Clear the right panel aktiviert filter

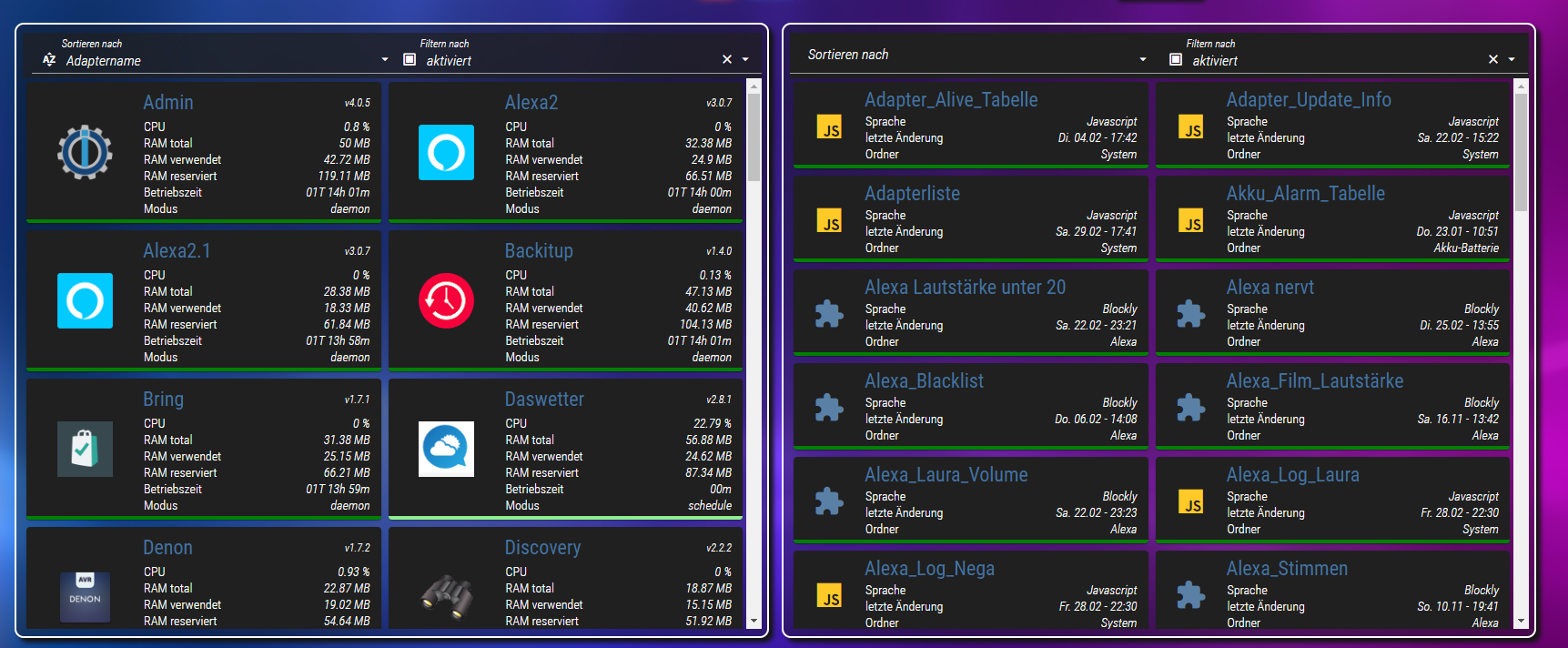coord(1492,60)
